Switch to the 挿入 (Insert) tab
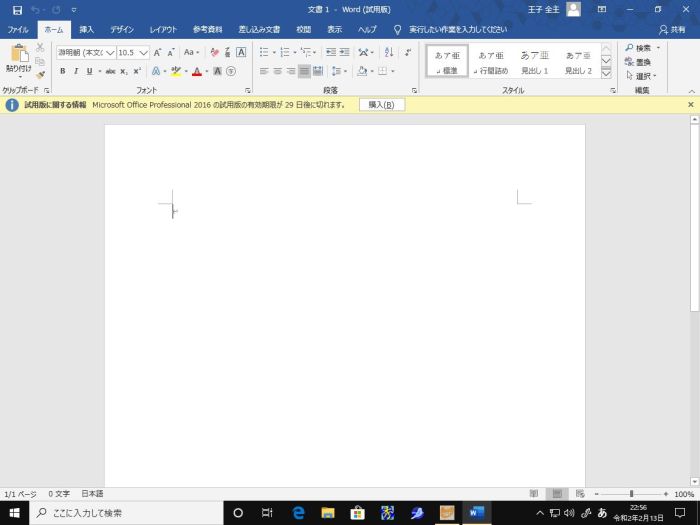The height and width of the screenshot is (525, 700). (x=87, y=30)
